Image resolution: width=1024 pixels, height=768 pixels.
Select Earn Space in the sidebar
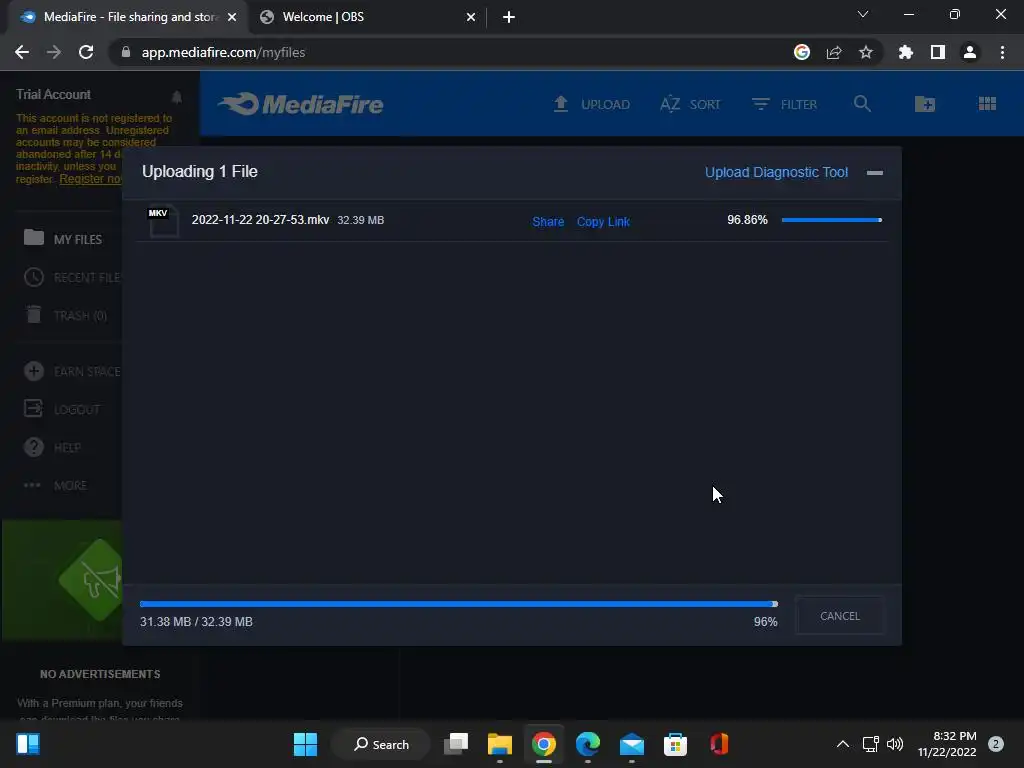72,371
